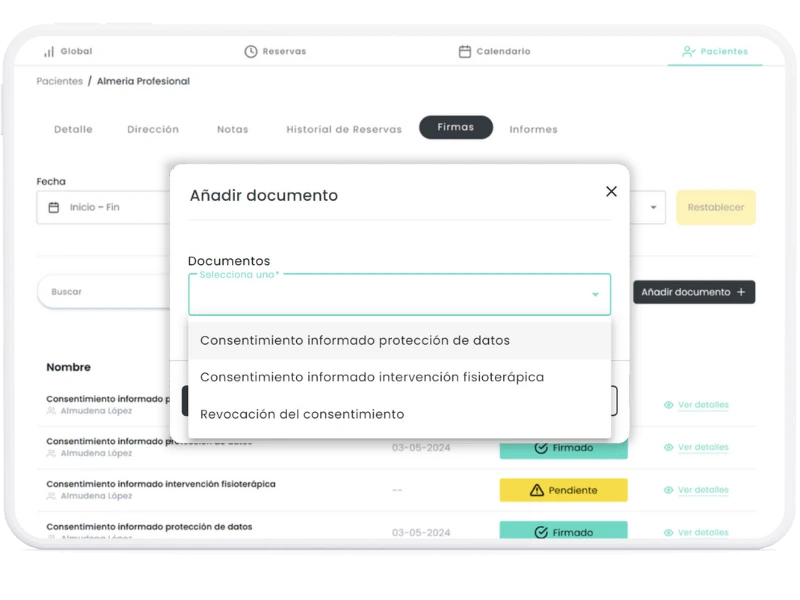Image resolution: width=800 pixels, height=600 pixels.
Task: Click eye icon in first document row
Action: (668, 405)
